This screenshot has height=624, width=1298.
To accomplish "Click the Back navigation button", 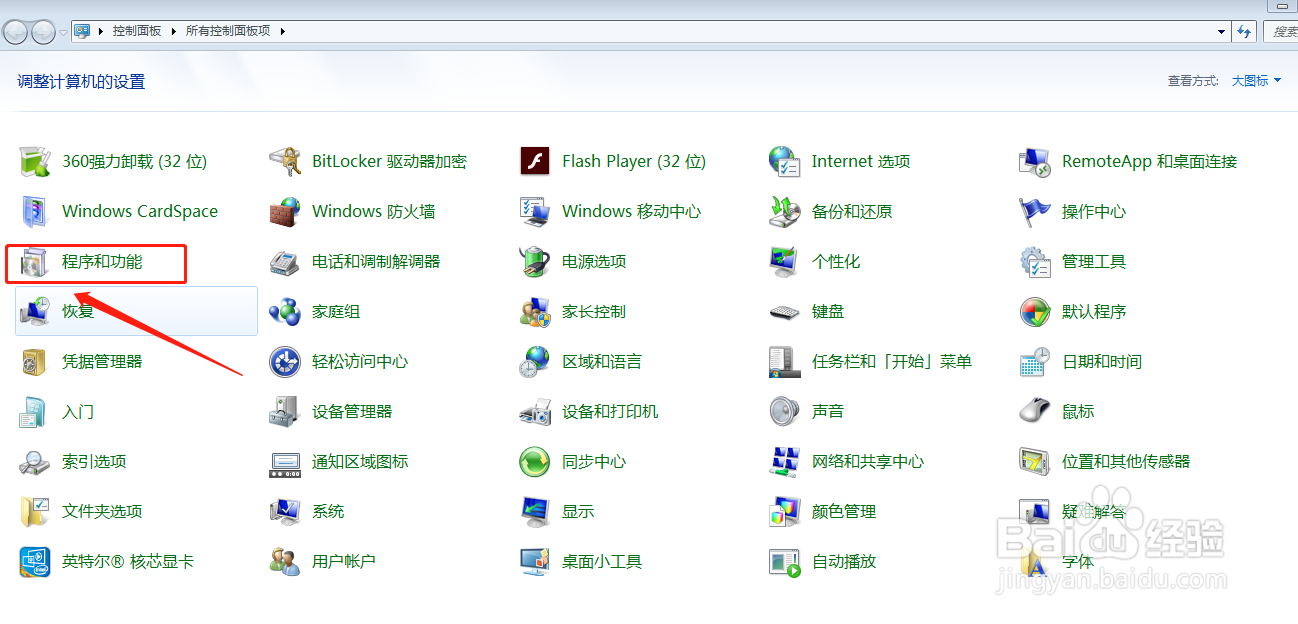I will click(x=15, y=32).
